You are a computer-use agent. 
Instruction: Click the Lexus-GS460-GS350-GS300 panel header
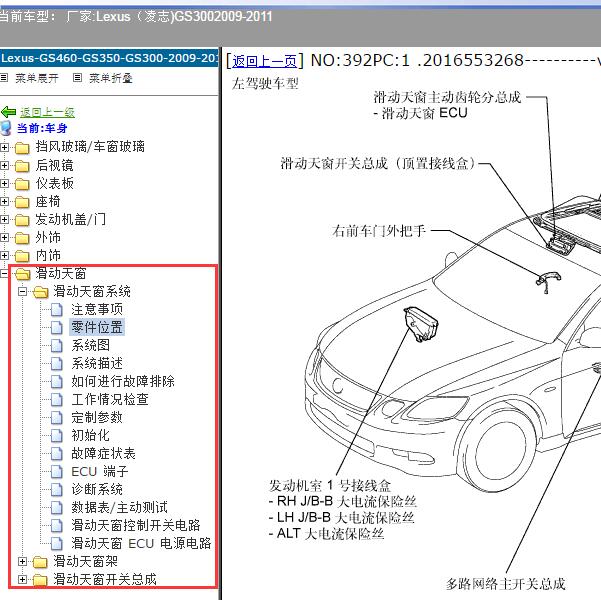[109, 58]
